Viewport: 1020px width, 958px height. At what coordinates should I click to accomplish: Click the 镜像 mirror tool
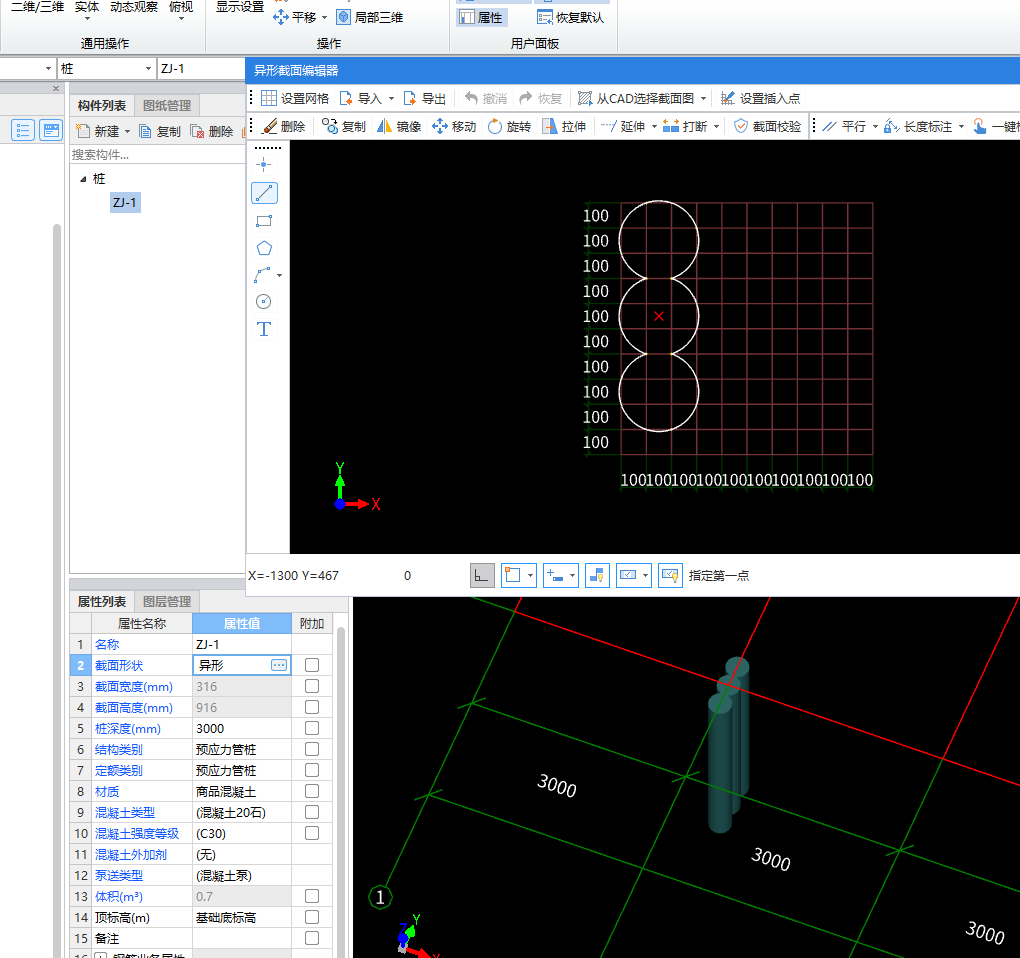tap(399, 126)
